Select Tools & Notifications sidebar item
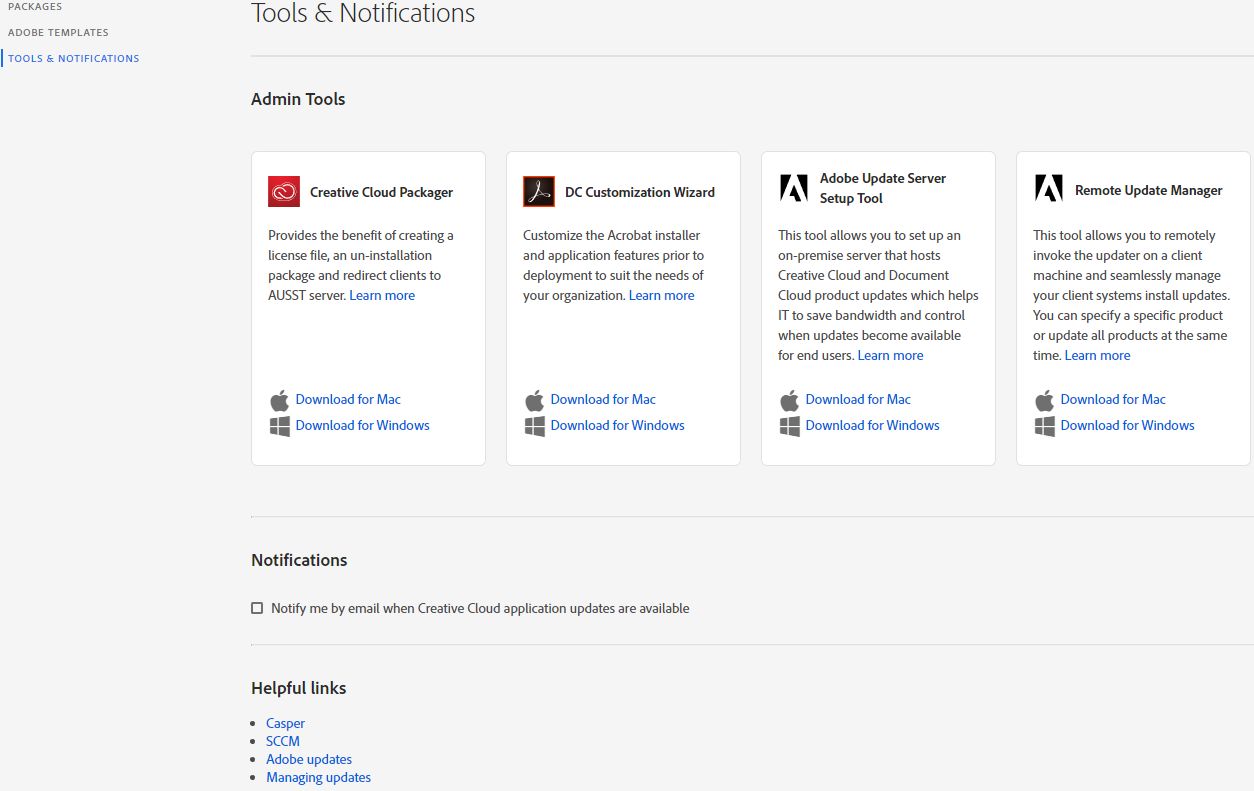1254x791 pixels. 74,59
